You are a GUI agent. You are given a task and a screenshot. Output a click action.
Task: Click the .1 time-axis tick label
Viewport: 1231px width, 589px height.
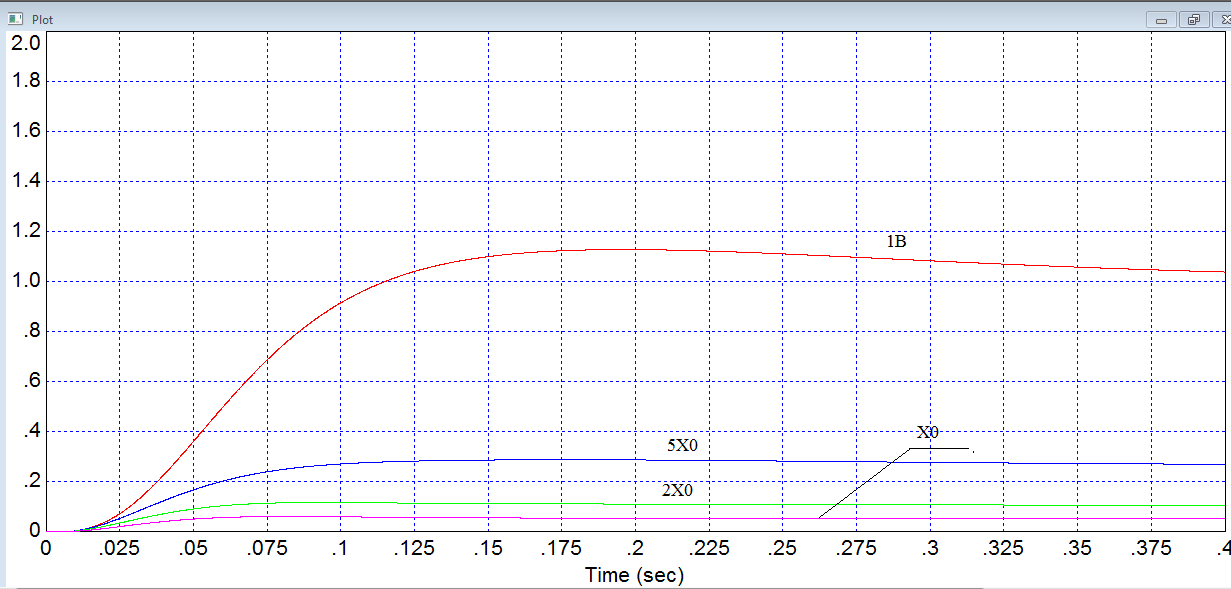(x=340, y=548)
